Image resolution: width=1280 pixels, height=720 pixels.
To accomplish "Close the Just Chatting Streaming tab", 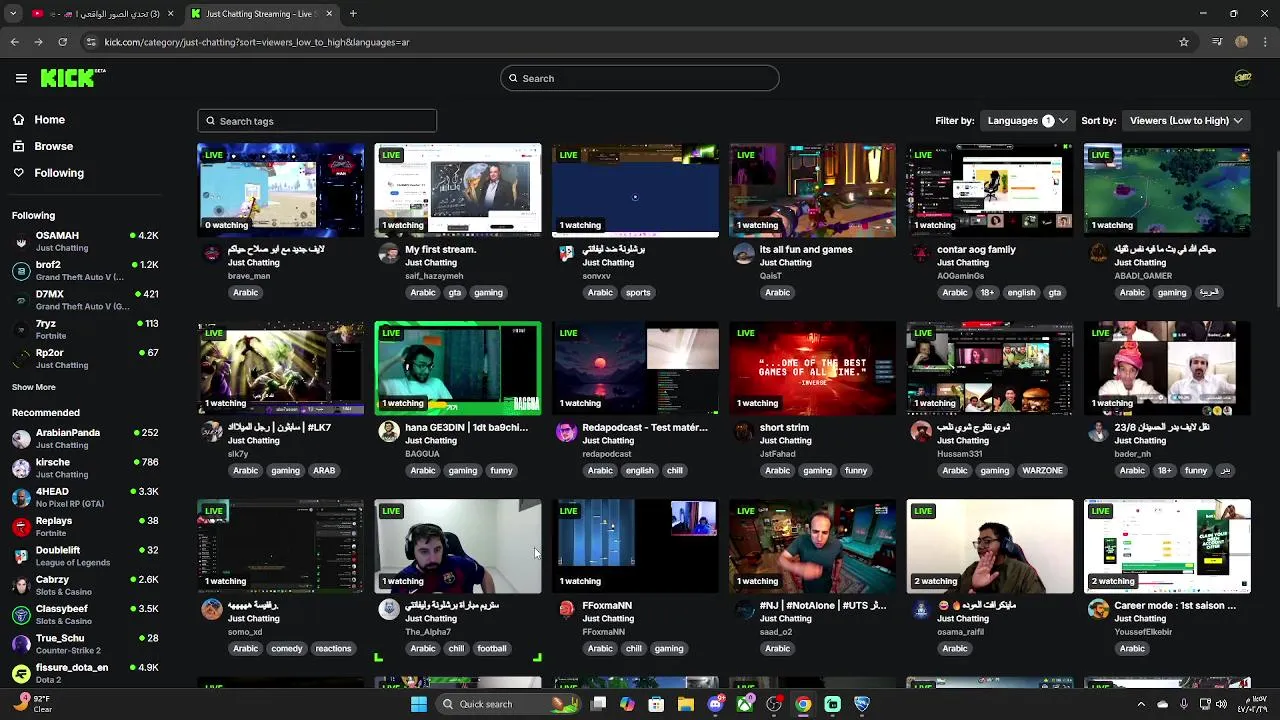I will [329, 14].
